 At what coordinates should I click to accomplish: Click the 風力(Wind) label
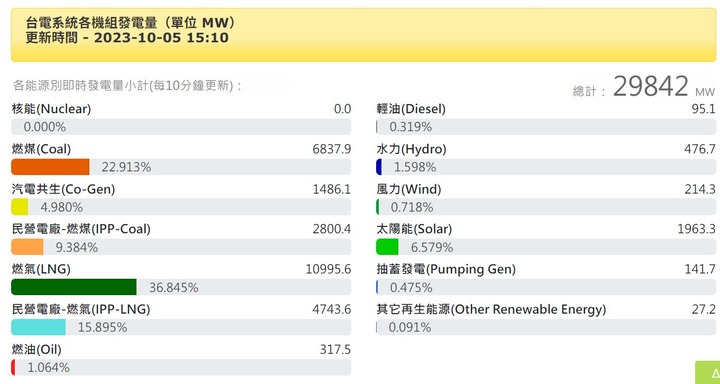[x=409, y=189]
